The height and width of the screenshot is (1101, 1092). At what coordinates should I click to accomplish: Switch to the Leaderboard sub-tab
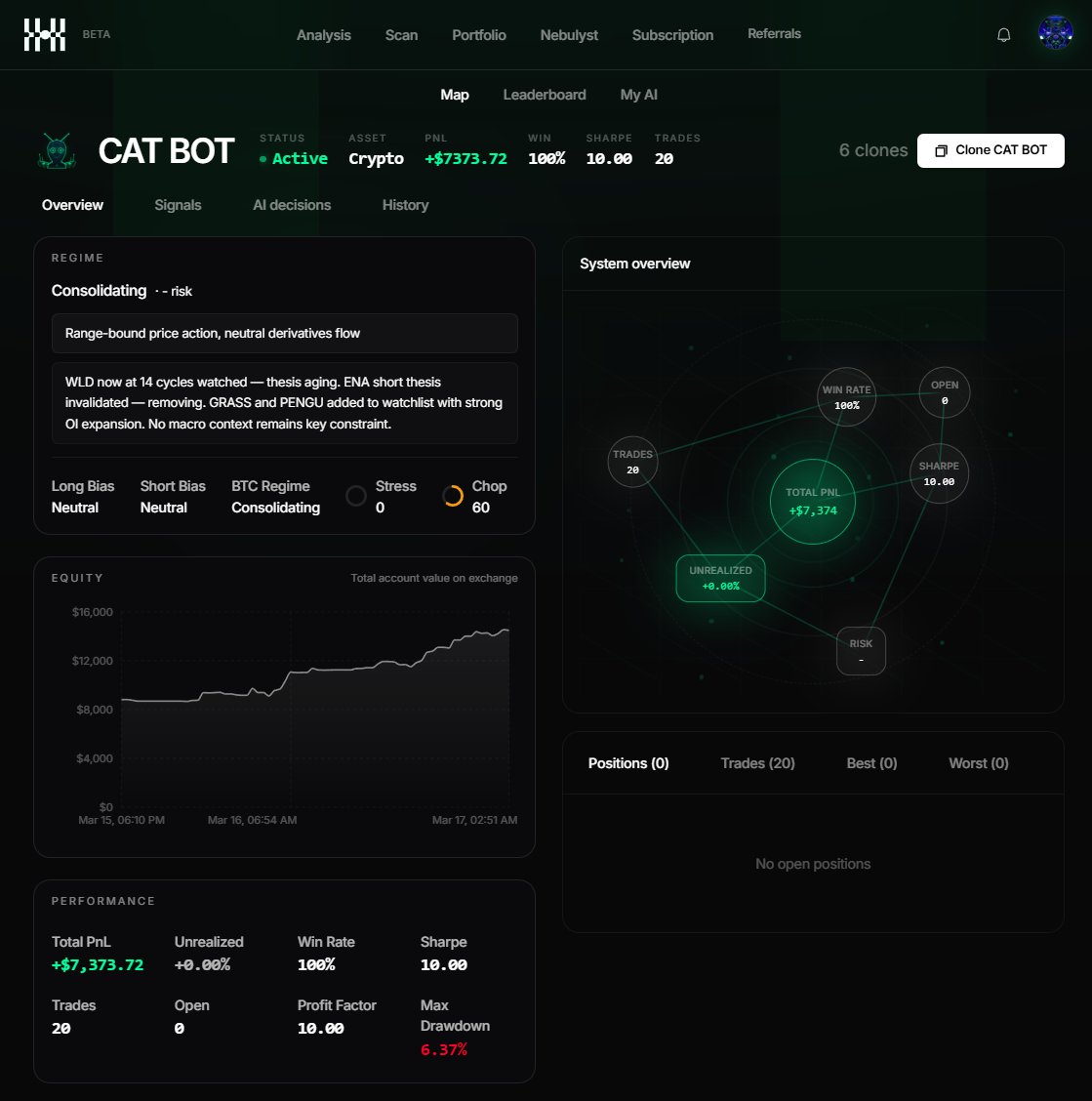point(545,95)
